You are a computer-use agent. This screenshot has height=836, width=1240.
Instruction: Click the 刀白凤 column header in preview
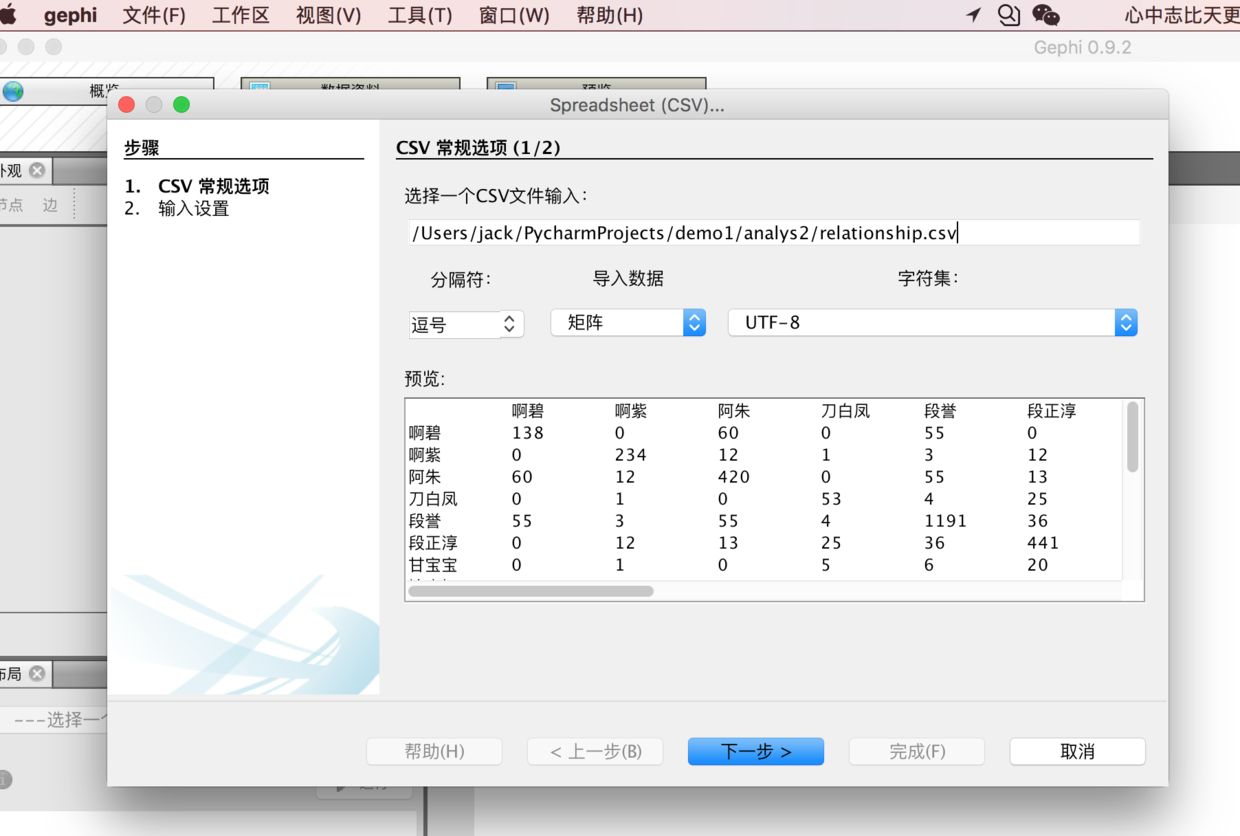pyautogui.click(x=845, y=411)
